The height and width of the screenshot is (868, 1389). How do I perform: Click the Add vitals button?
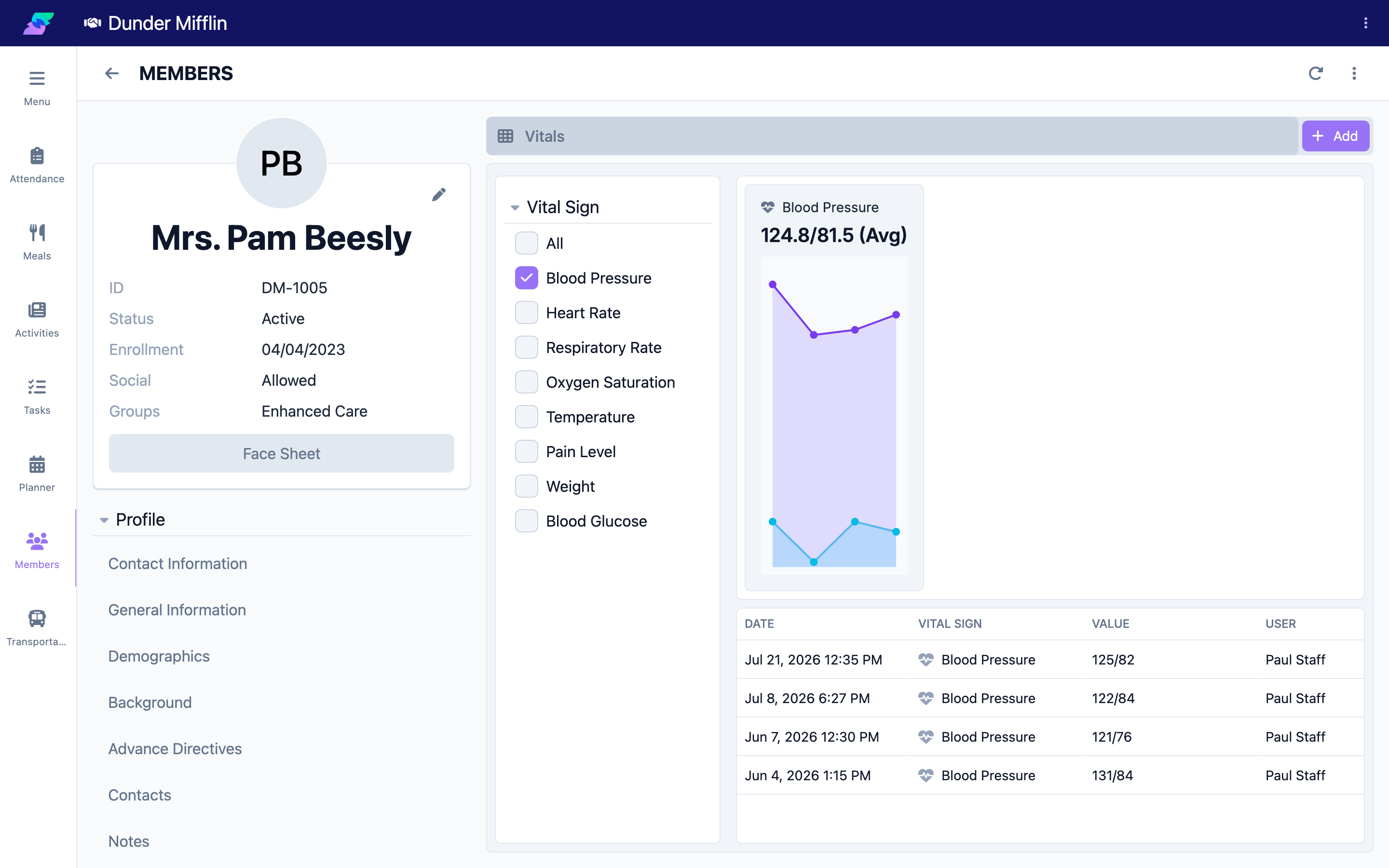1335,136
